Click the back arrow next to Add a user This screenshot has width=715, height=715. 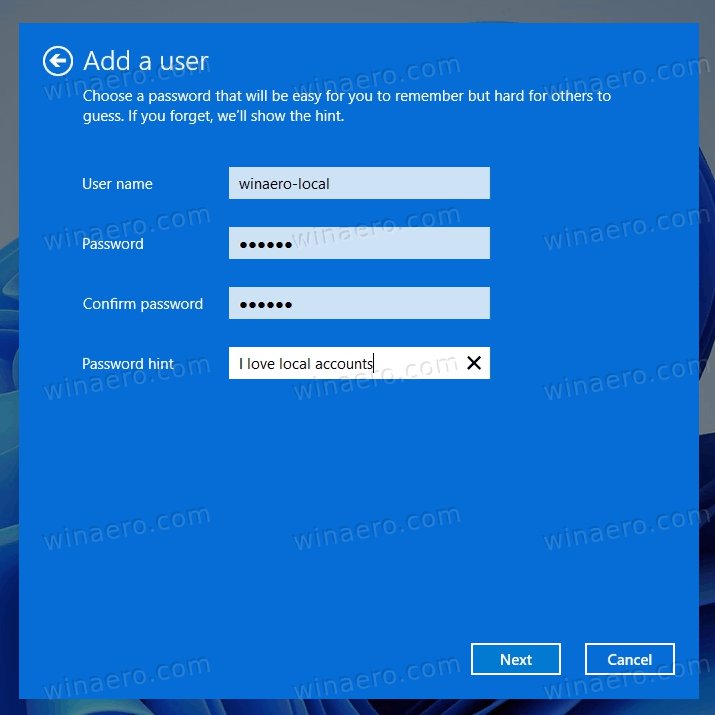(58, 61)
